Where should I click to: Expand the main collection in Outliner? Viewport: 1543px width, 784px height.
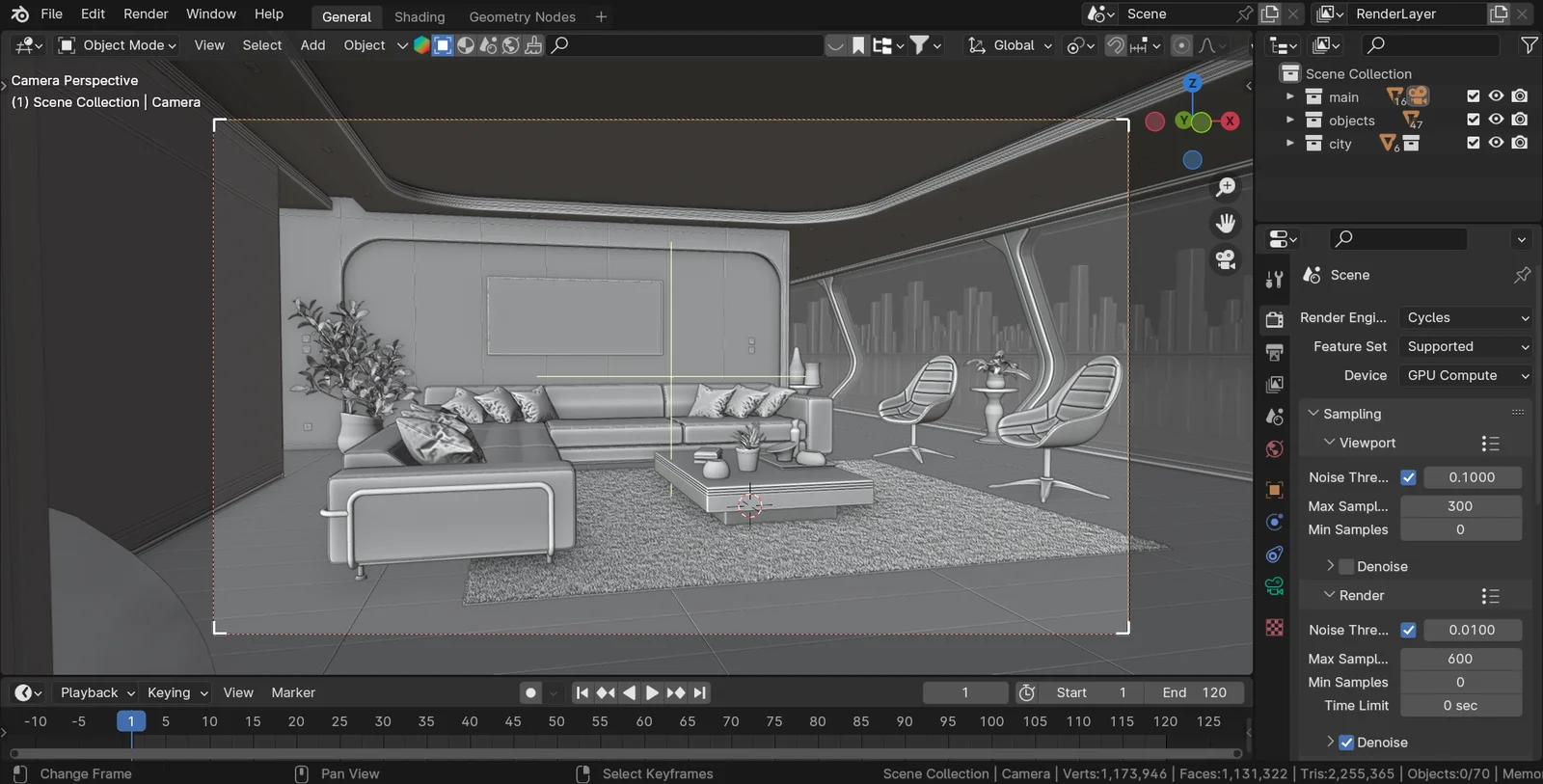(1290, 96)
